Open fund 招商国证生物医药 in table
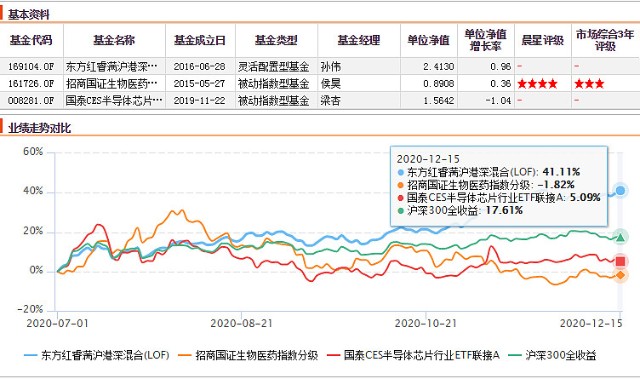Viewport: 640px width, 379px height. (111, 84)
